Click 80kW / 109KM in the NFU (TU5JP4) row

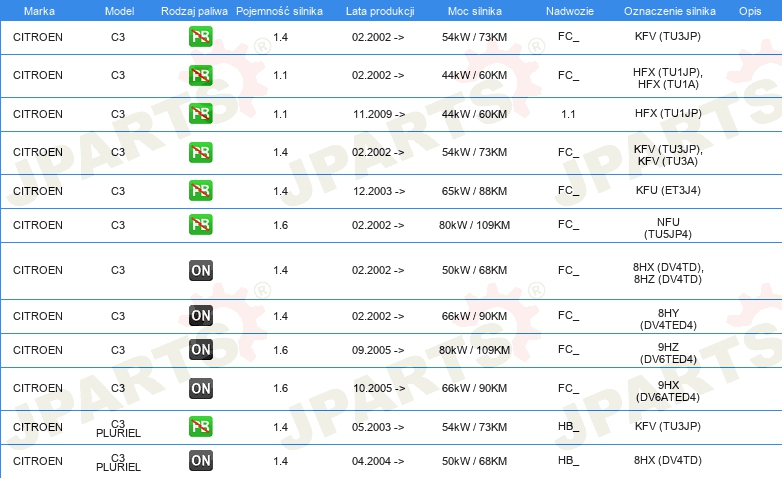(474, 225)
